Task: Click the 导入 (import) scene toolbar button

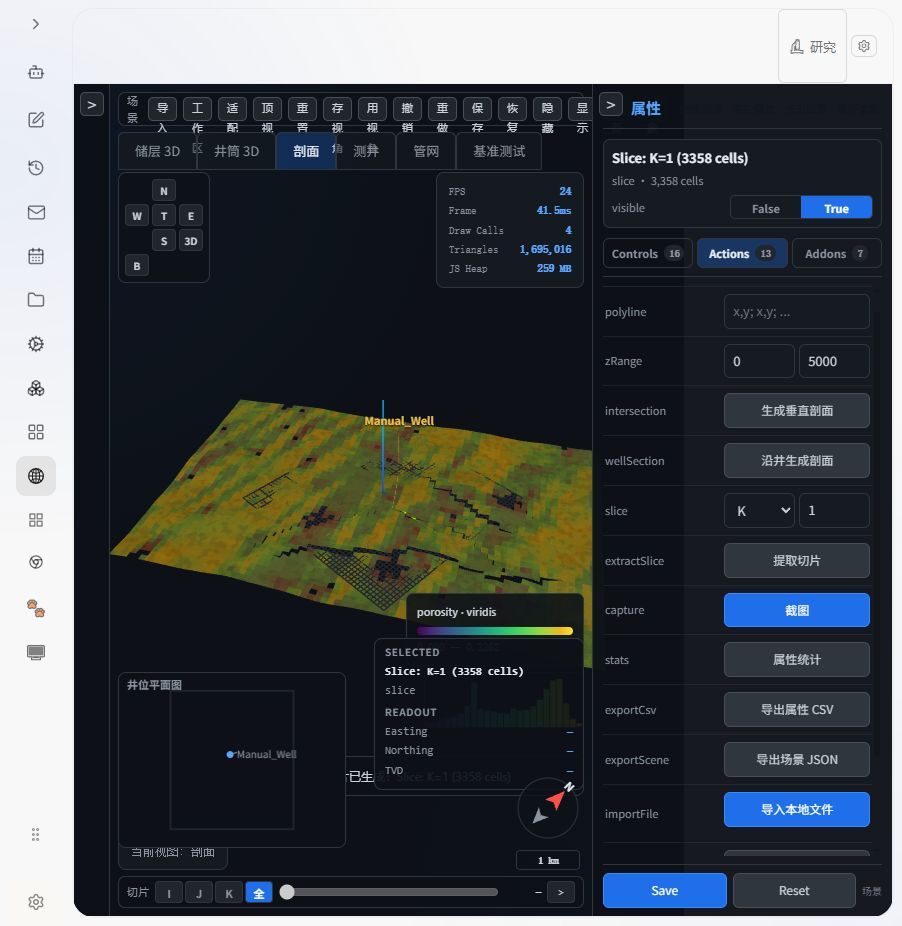Action: 162,109
